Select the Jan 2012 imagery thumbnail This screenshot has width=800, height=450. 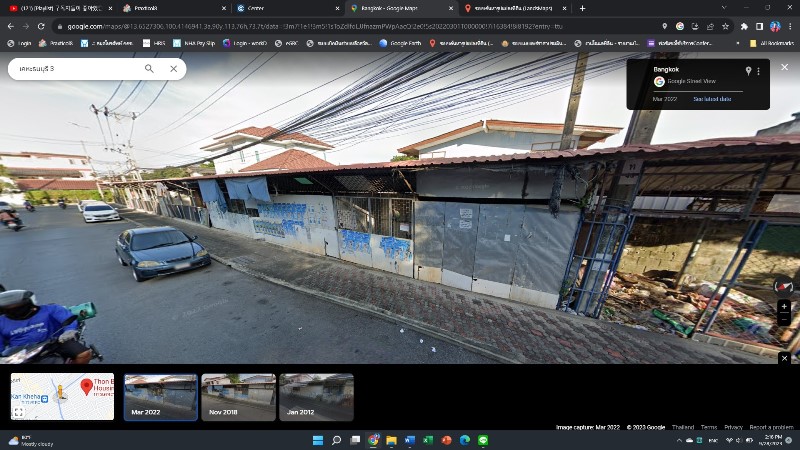(x=316, y=397)
